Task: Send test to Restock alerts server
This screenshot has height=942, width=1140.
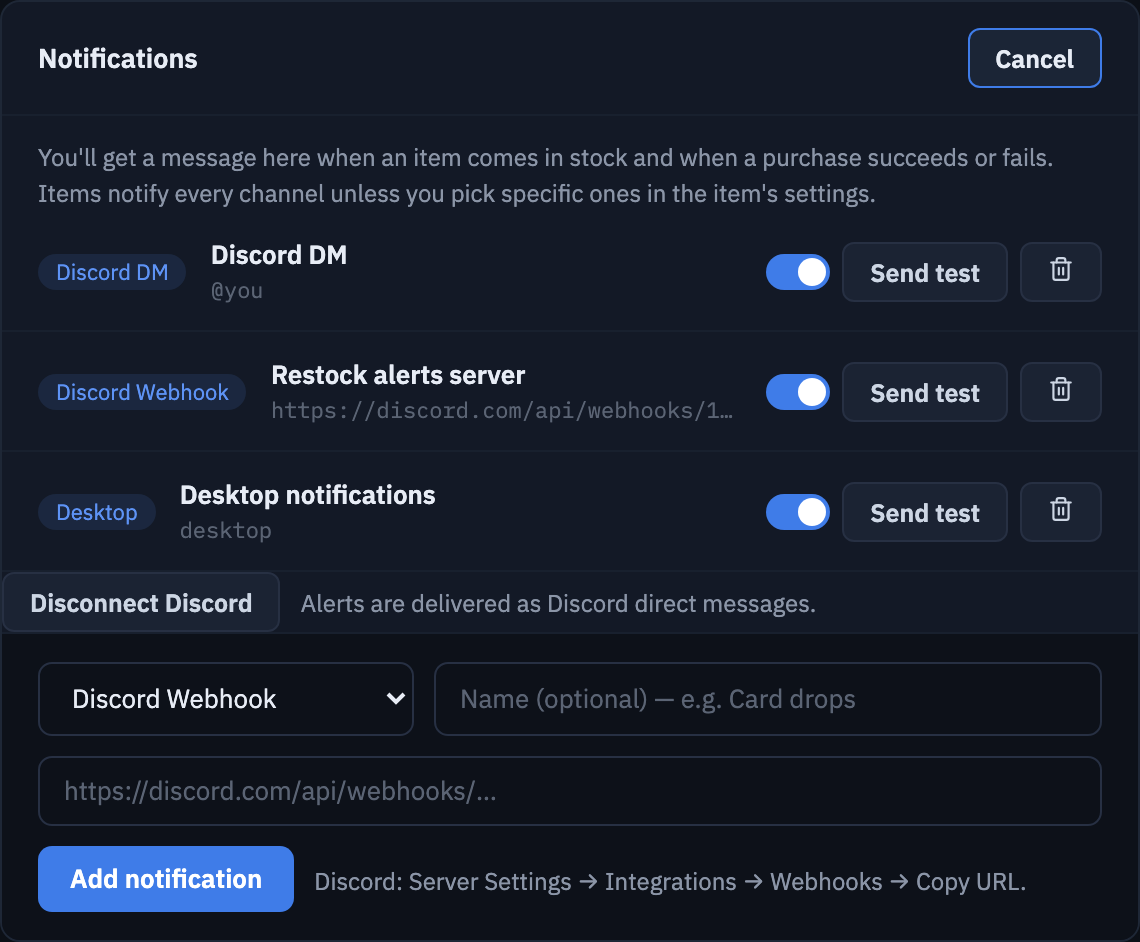Action: point(925,392)
